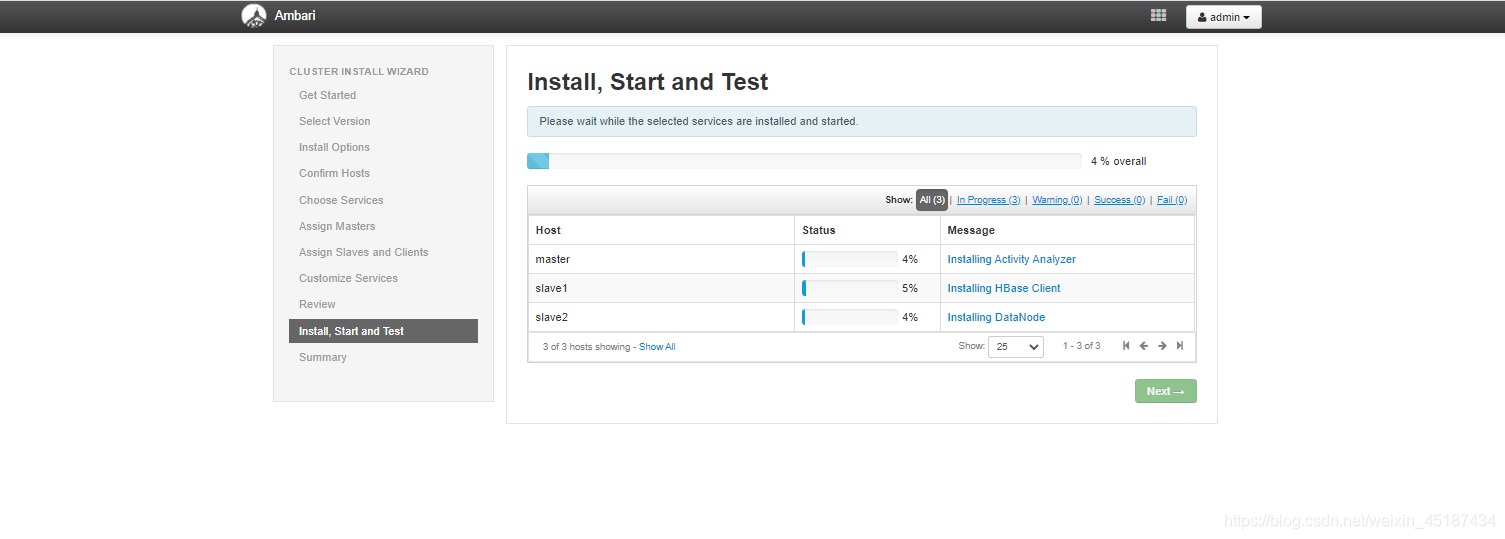
Task: Open Assign Slaves and Clients step
Action: [x=363, y=252]
